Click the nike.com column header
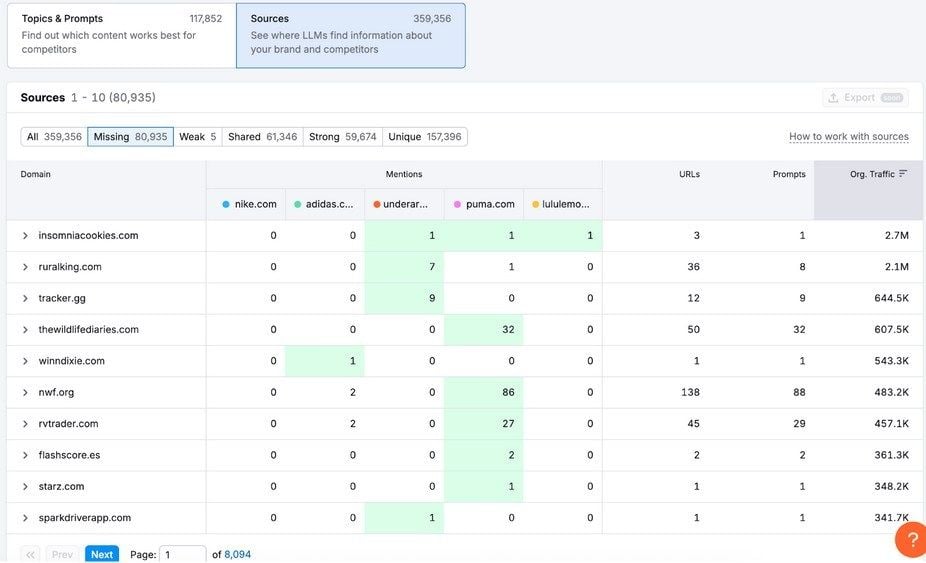This screenshot has height=563, width=926. tap(246, 204)
